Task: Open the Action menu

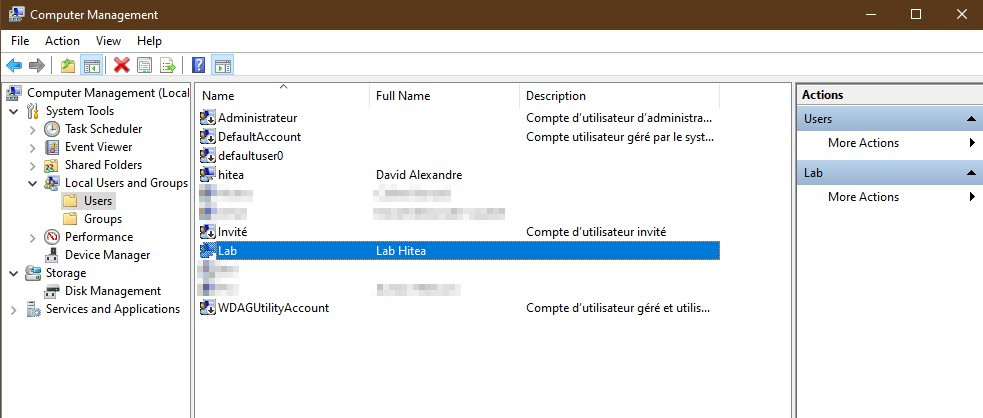Action: (62, 41)
